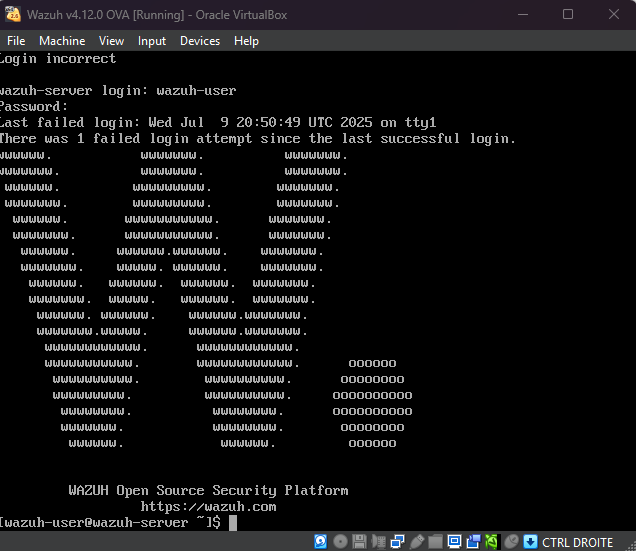Click the display settings status icon
Screen dimensions: 636x551
click(455, 541)
